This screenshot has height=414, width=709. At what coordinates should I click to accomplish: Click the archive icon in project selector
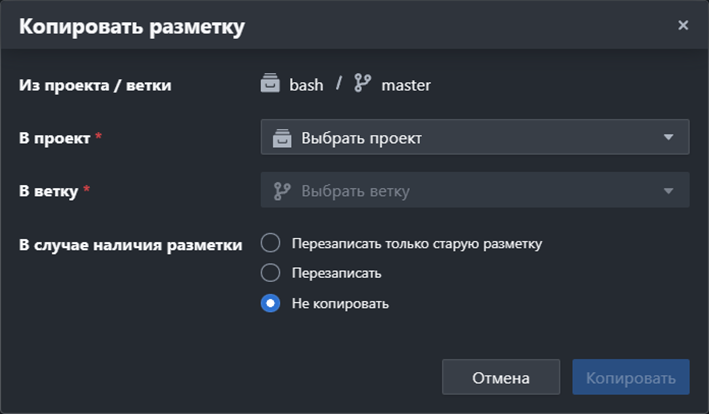click(x=282, y=138)
